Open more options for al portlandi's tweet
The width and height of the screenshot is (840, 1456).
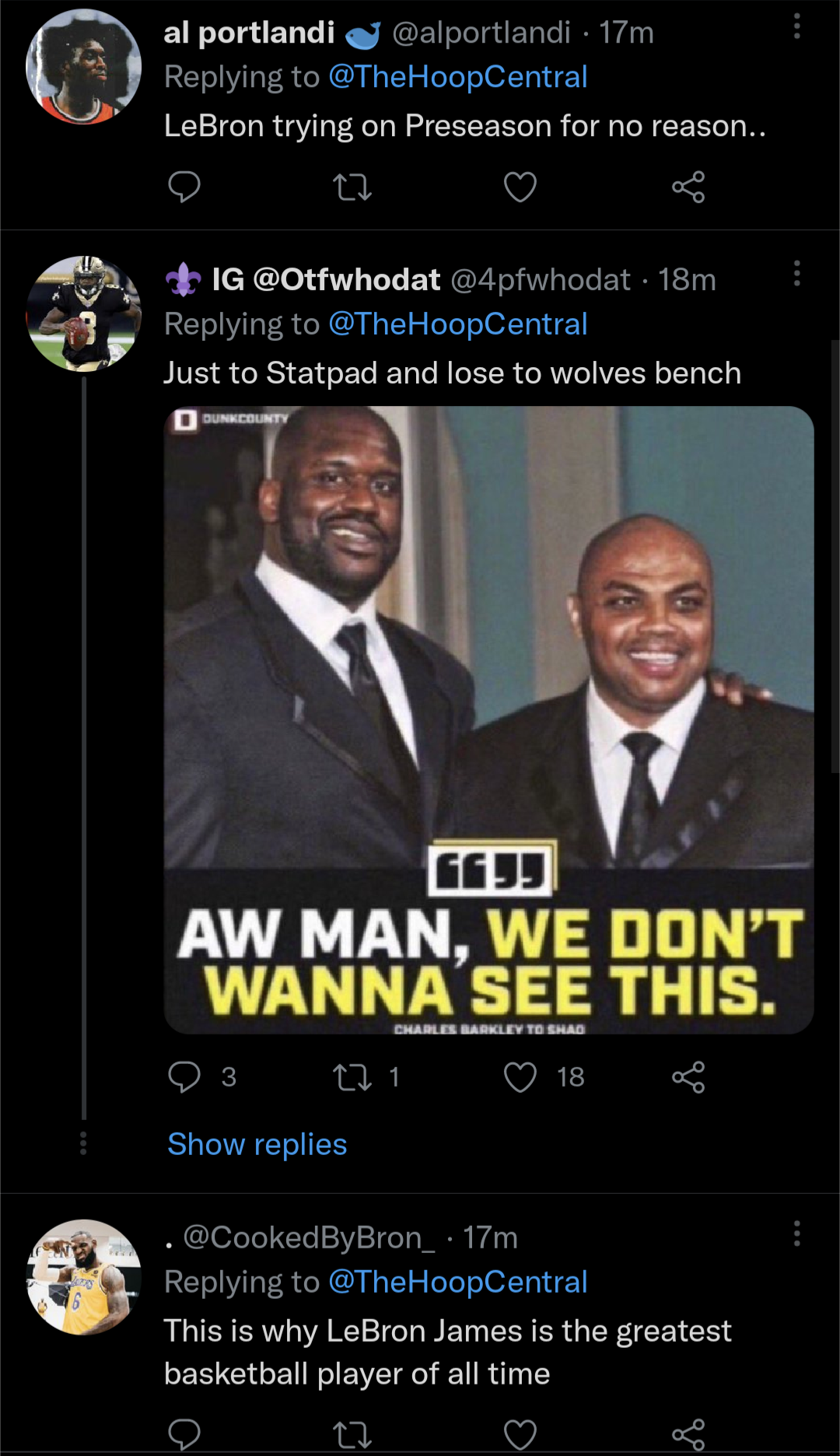pyautogui.click(x=796, y=27)
